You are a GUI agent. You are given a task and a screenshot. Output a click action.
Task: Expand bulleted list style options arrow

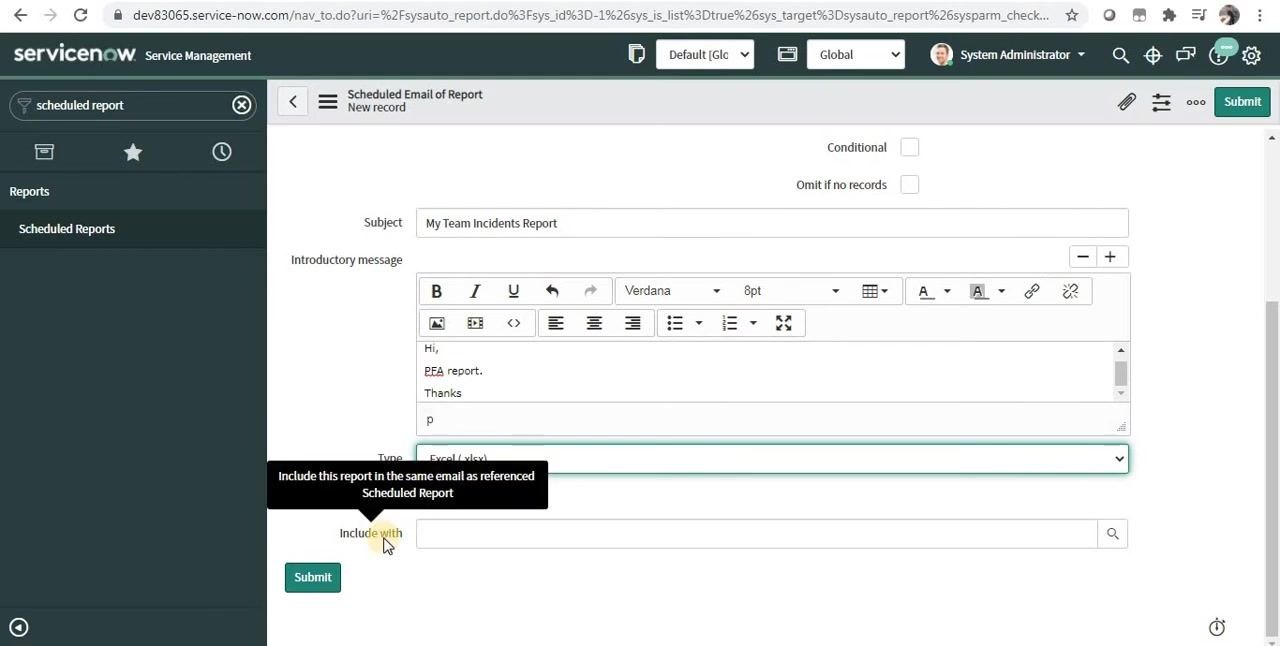click(x=699, y=323)
